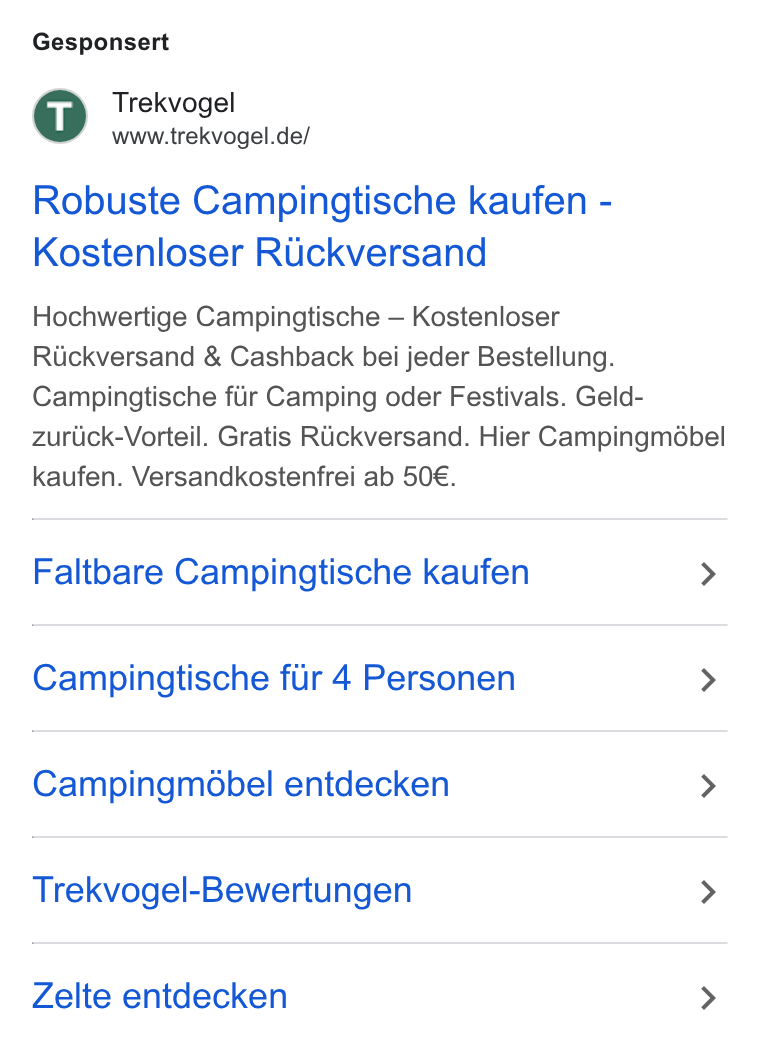Select the Trekvogel advertiser name
760x1048 pixels.
(174, 103)
